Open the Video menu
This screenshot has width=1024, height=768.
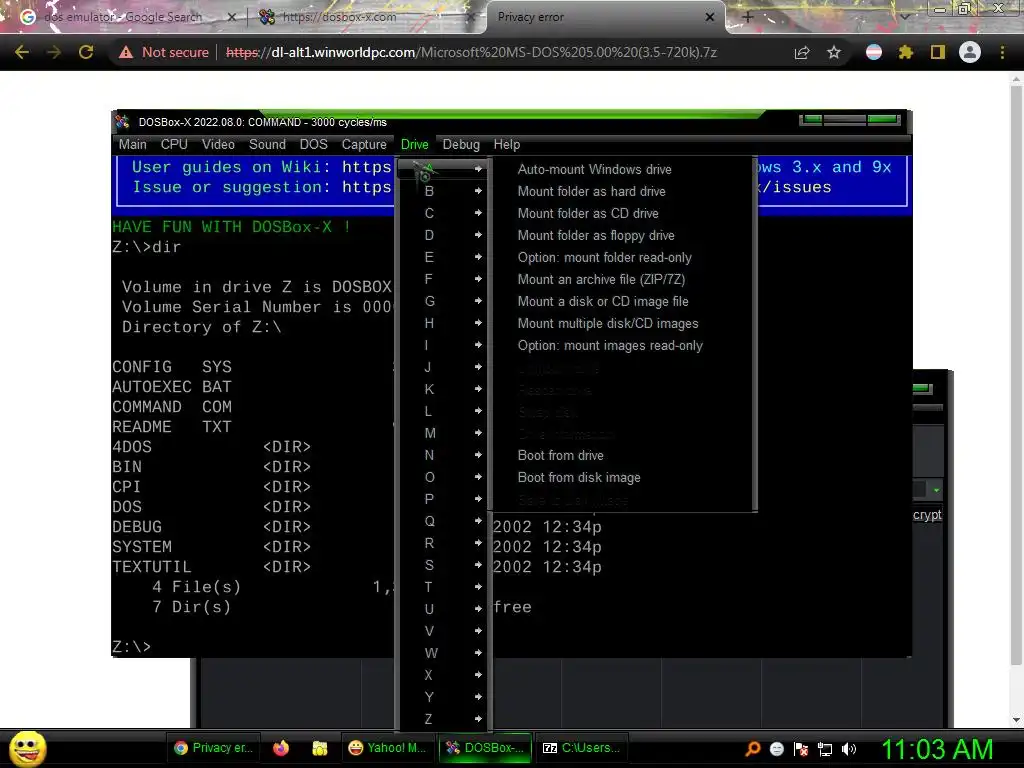218,144
